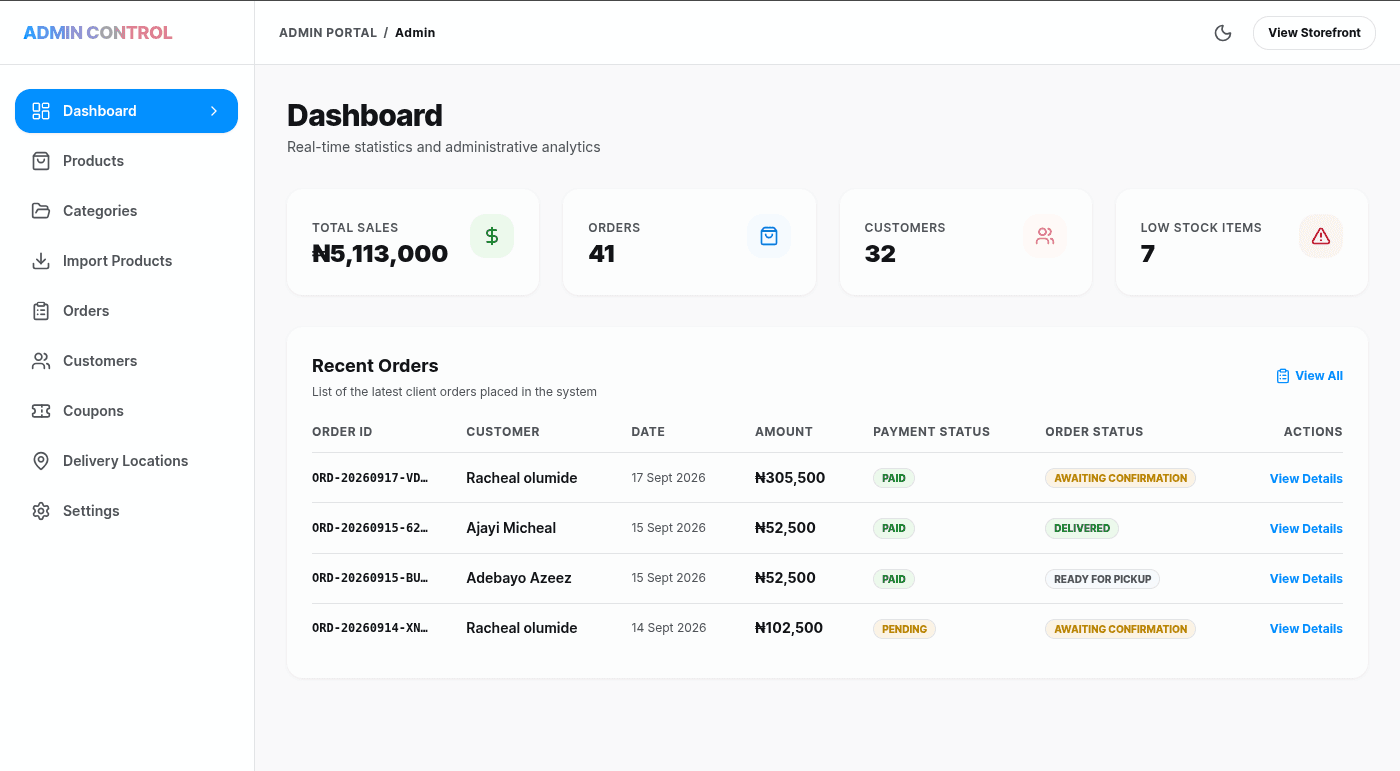The image size is (1400, 771).
Task: Click the AMOUNT column header
Action: click(x=784, y=432)
